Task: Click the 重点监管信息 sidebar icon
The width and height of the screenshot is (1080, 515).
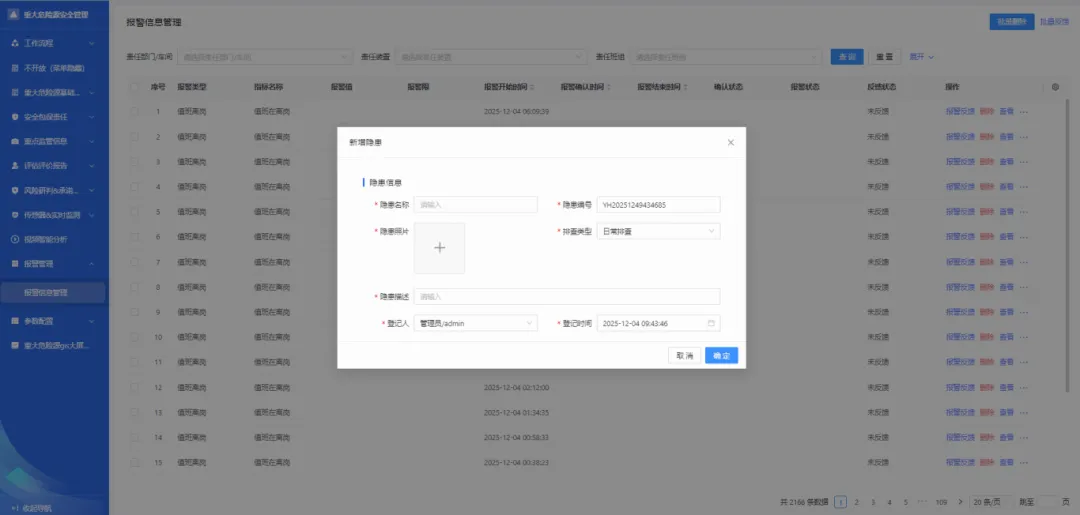Action: [15, 141]
